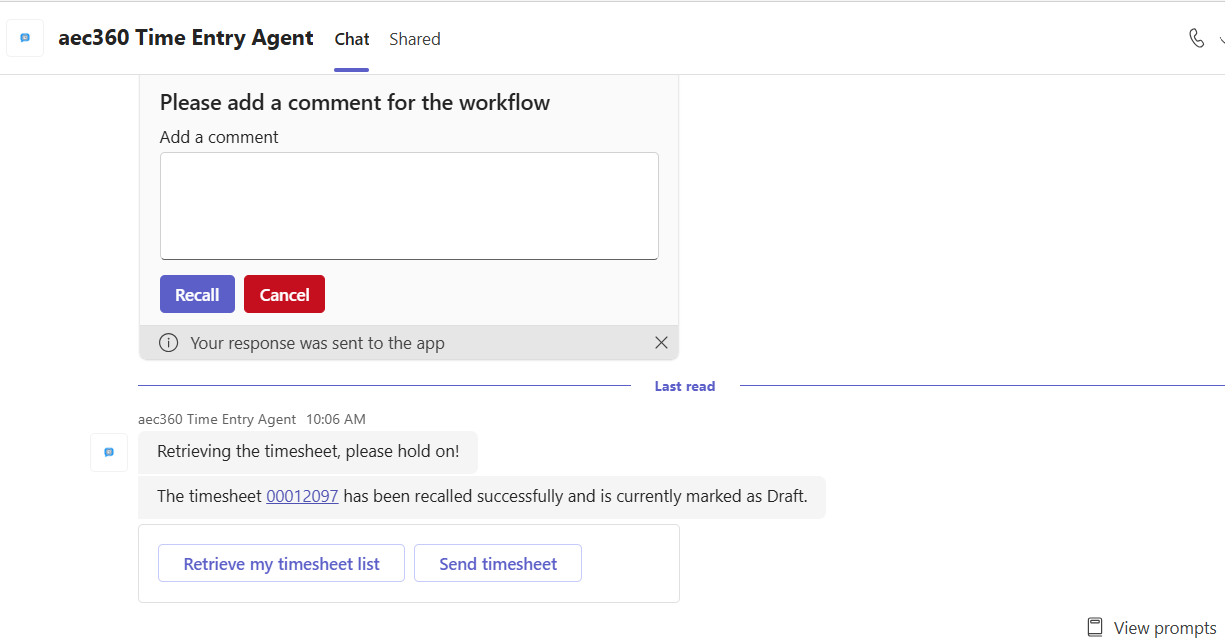
Task: Switch to the Chat tab
Action: tap(351, 39)
